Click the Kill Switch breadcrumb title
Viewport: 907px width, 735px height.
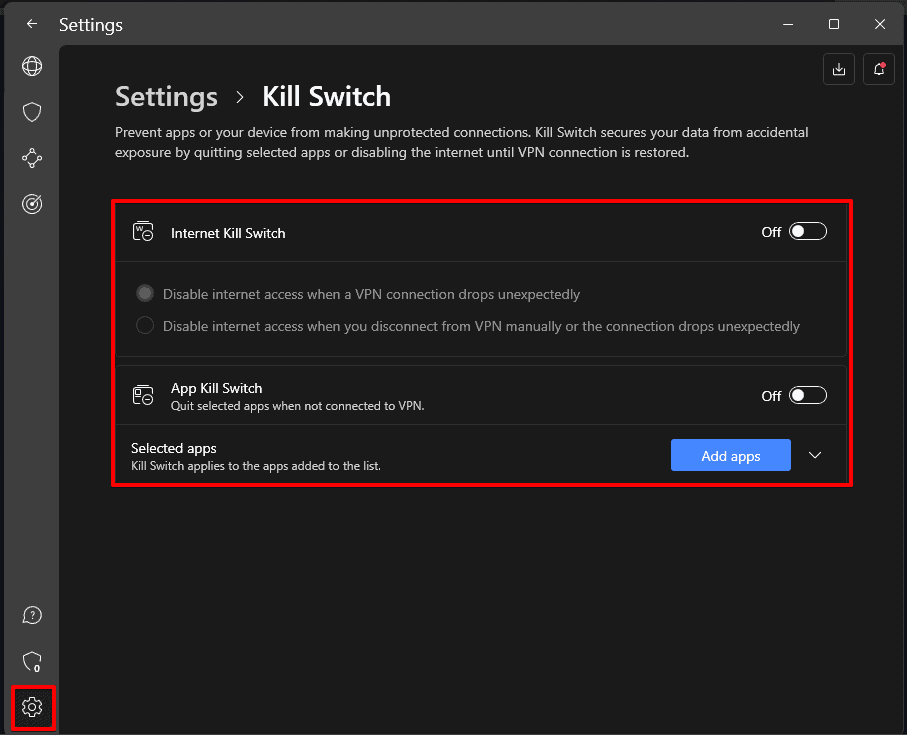[326, 97]
